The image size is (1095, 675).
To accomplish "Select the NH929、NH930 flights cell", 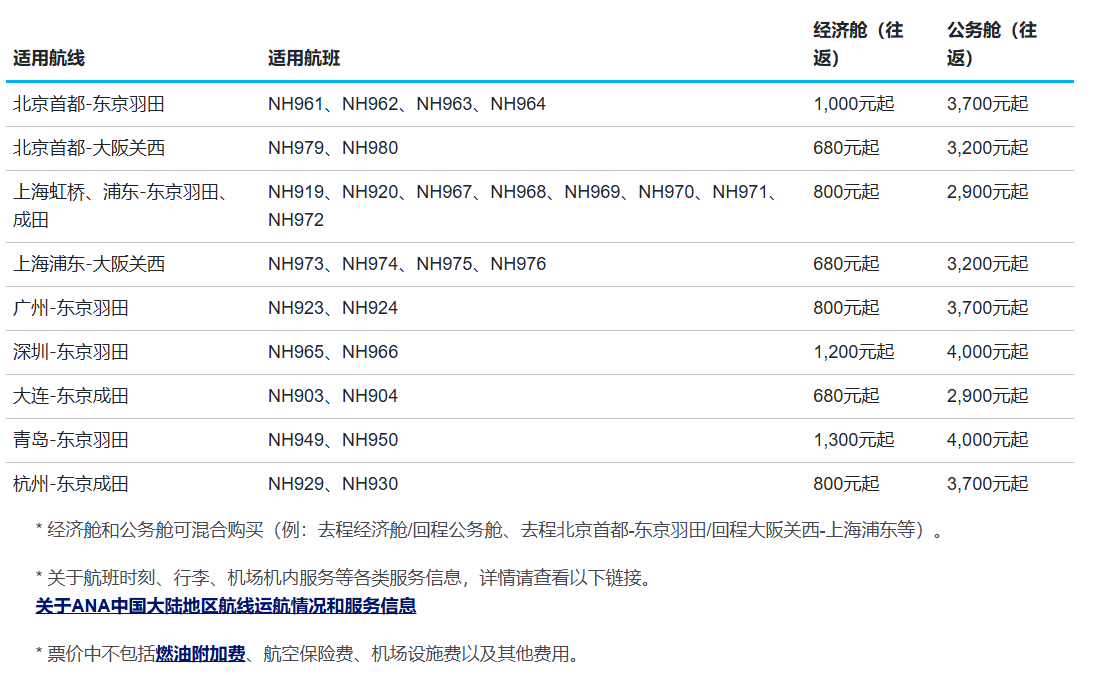I will point(333,484).
